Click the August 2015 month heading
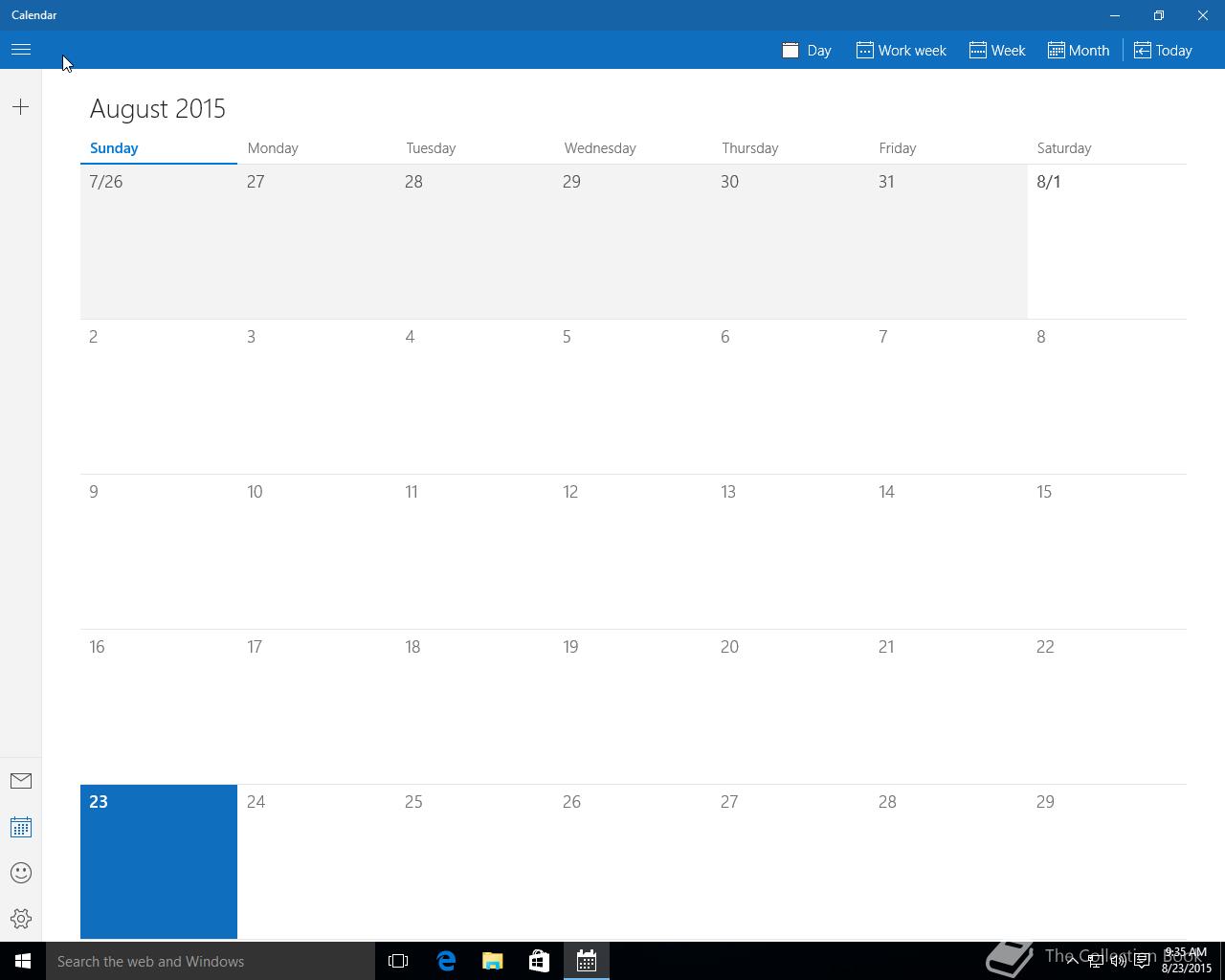 click(158, 108)
